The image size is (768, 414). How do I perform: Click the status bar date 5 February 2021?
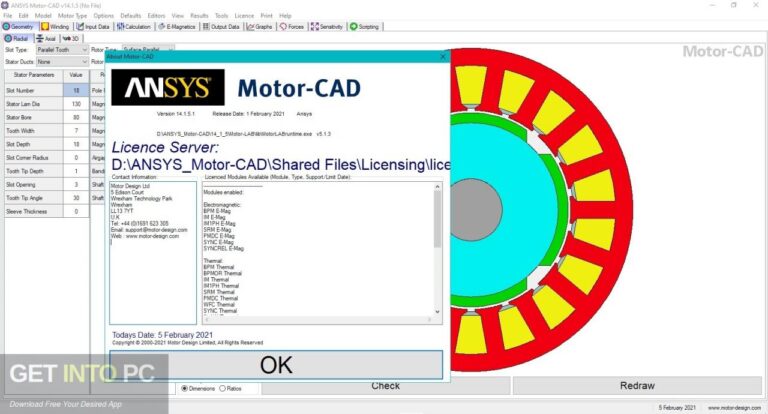coord(677,408)
